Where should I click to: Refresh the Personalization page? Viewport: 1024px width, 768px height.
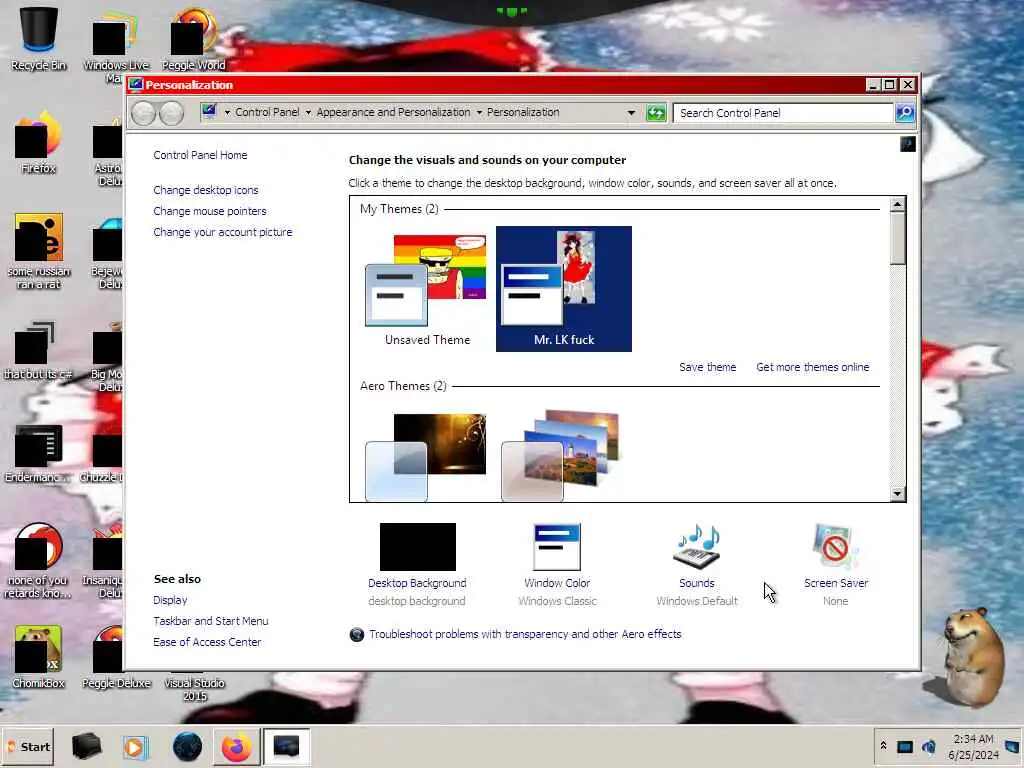[656, 113]
